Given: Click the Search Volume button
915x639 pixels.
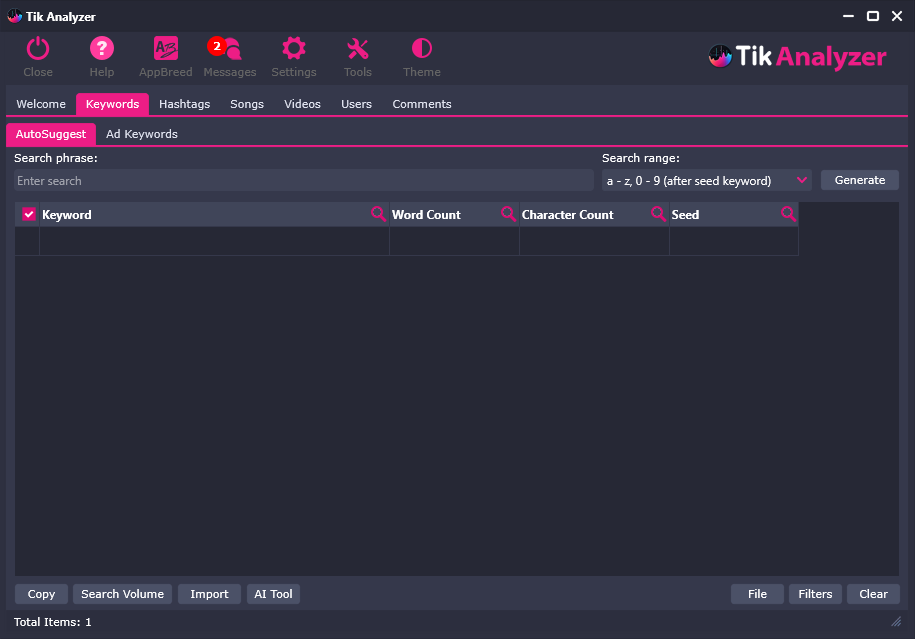Looking at the screenshot, I should point(123,593).
